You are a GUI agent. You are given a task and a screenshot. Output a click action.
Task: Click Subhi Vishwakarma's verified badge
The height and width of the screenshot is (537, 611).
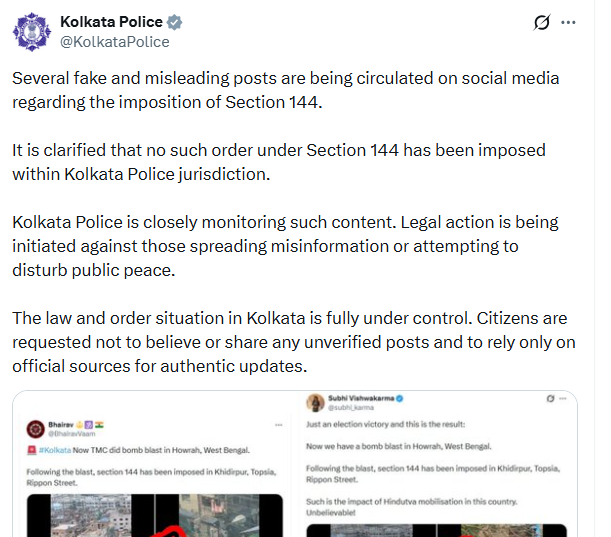click(399, 398)
